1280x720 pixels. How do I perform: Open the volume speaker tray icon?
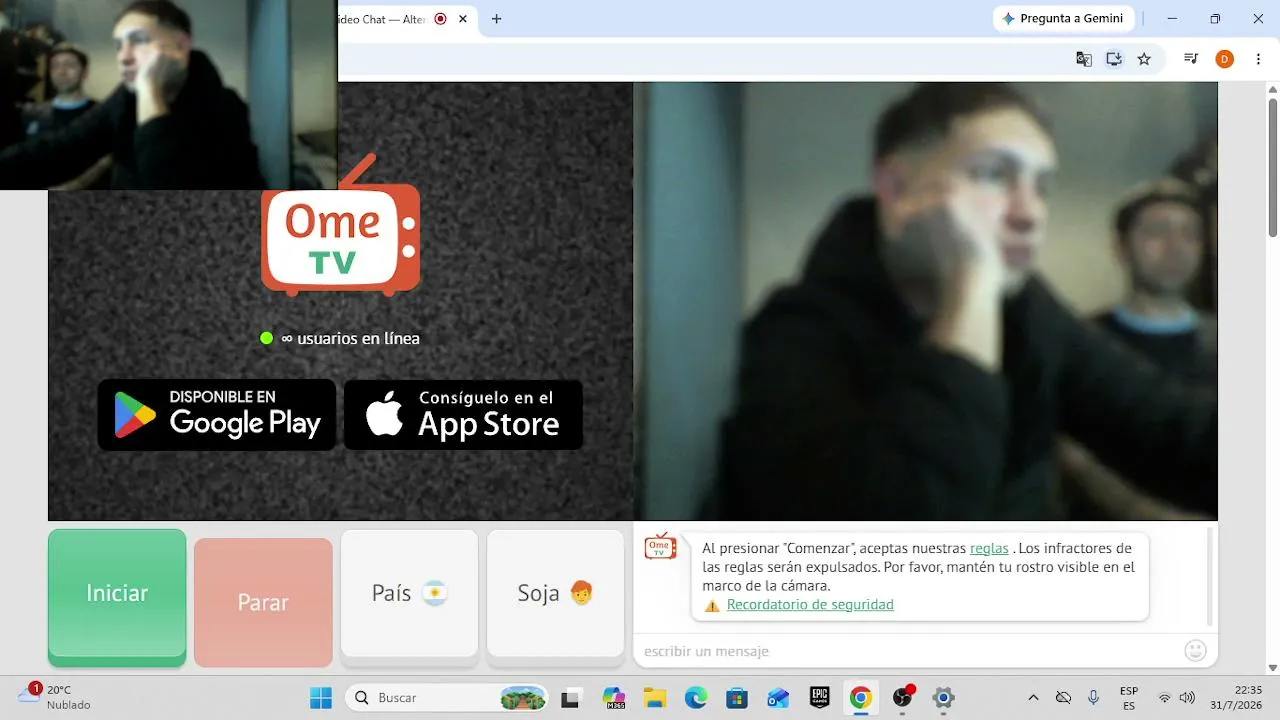(x=1187, y=697)
